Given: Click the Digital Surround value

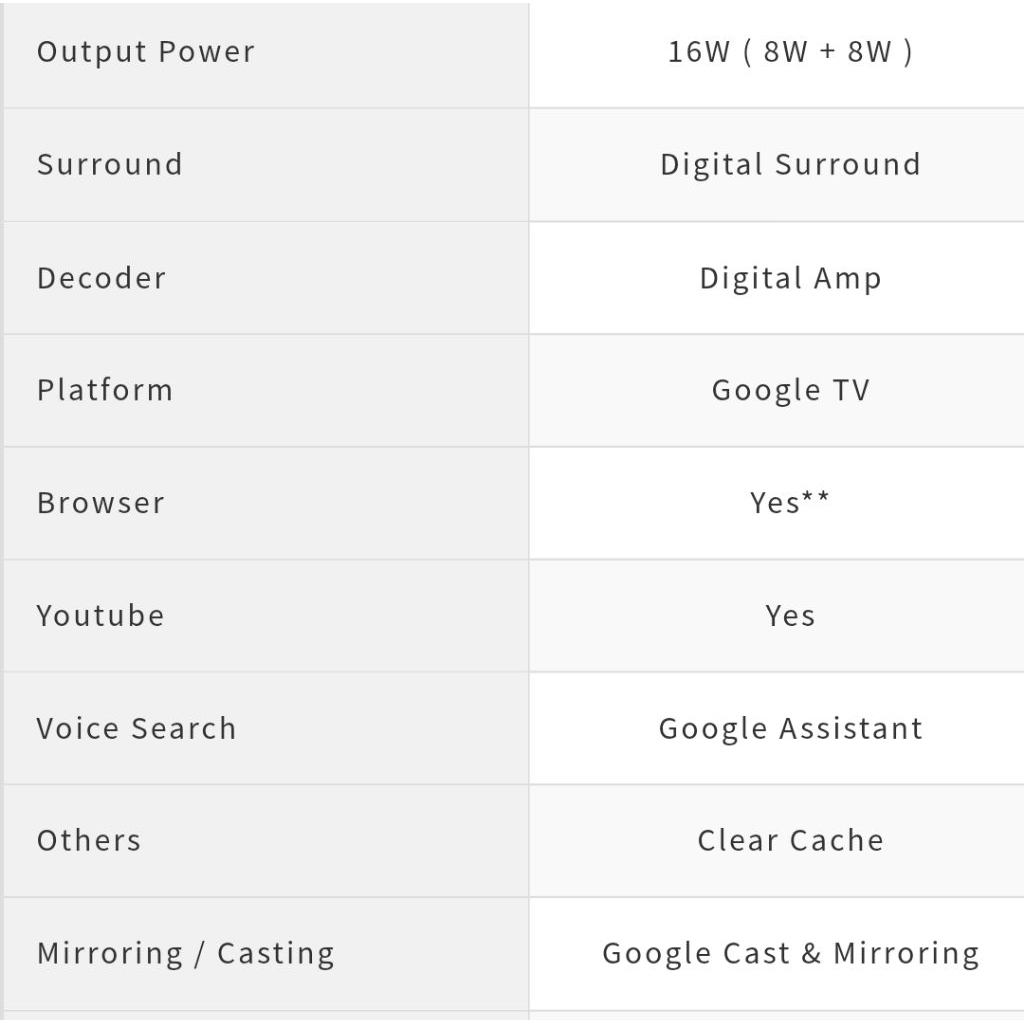Looking at the screenshot, I should (790, 164).
